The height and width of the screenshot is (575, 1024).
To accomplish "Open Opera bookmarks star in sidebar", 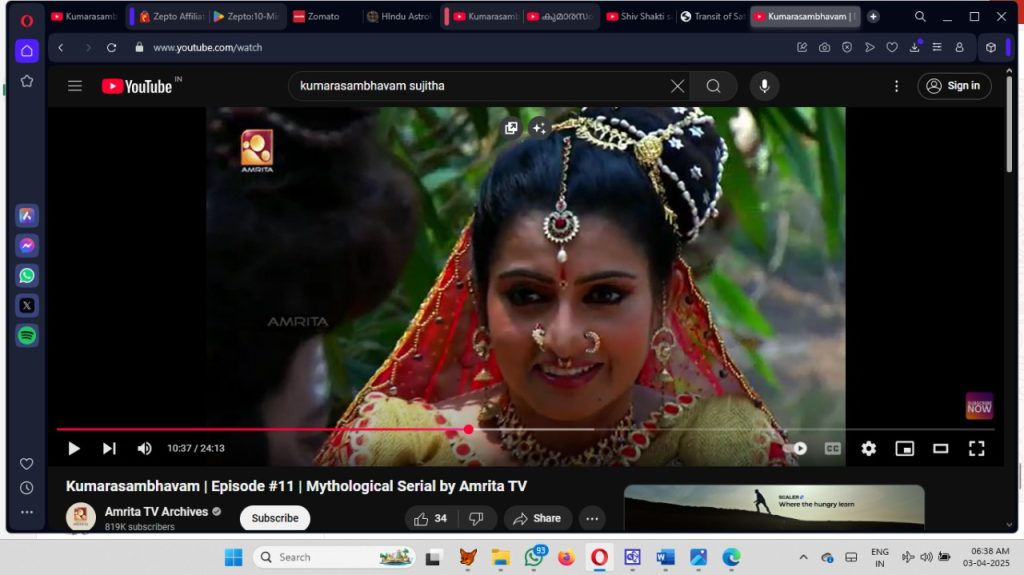I will (27, 81).
